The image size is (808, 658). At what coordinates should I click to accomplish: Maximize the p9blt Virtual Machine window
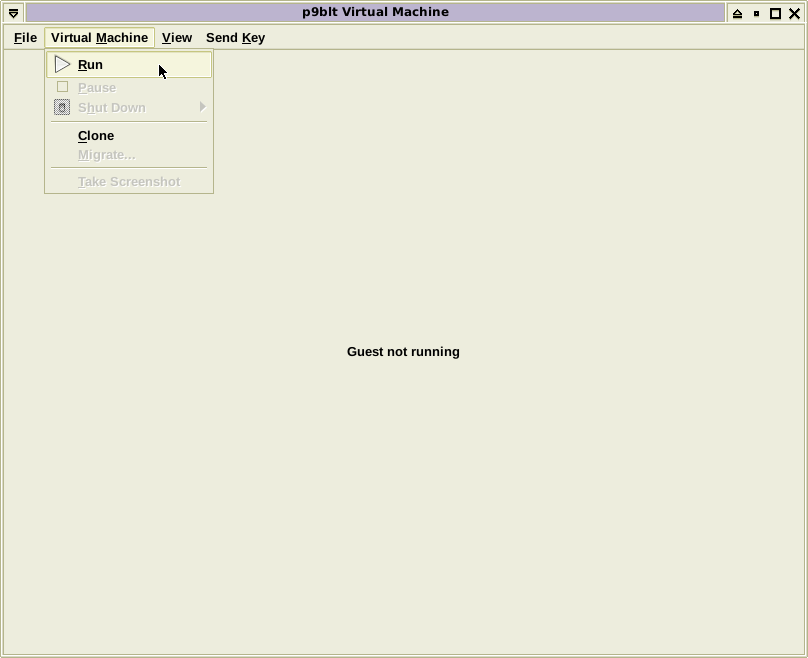point(775,13)
